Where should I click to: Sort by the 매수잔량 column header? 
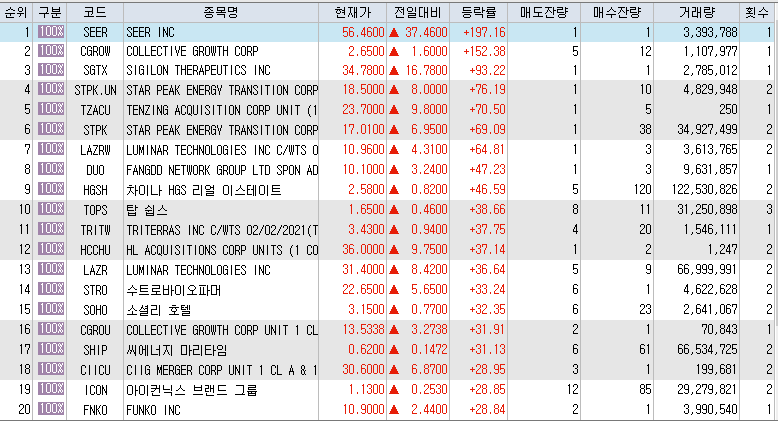pos(617,12)
